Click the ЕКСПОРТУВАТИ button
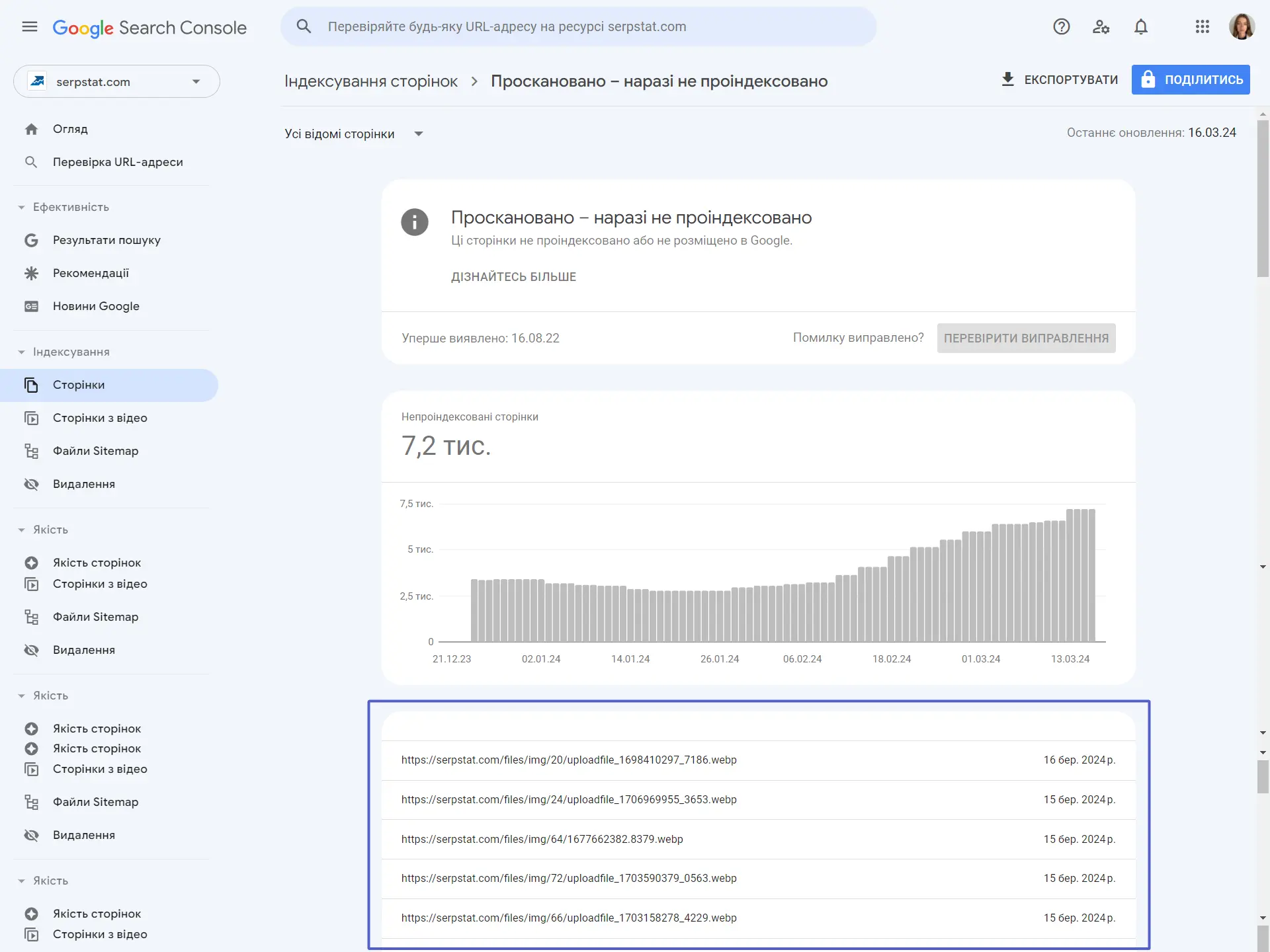Image resolution: width=1270 pixels, height=952 pixels. (x=1059, y=79)
